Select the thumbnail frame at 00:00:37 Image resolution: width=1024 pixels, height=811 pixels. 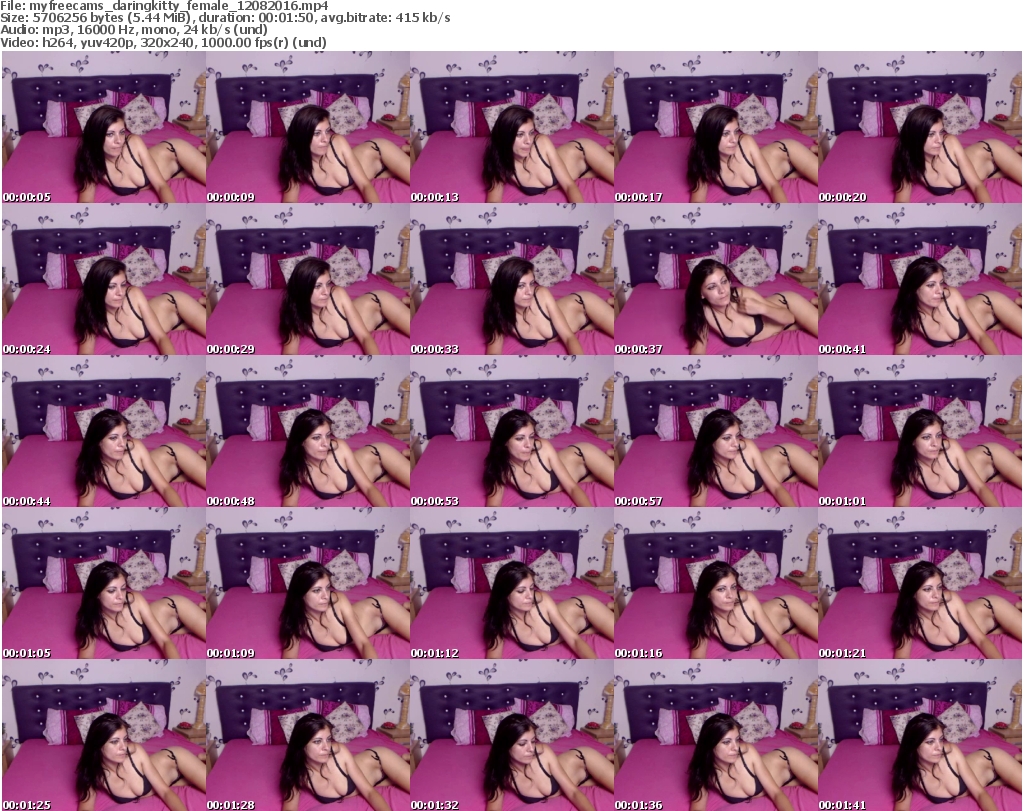click(716, 279)
